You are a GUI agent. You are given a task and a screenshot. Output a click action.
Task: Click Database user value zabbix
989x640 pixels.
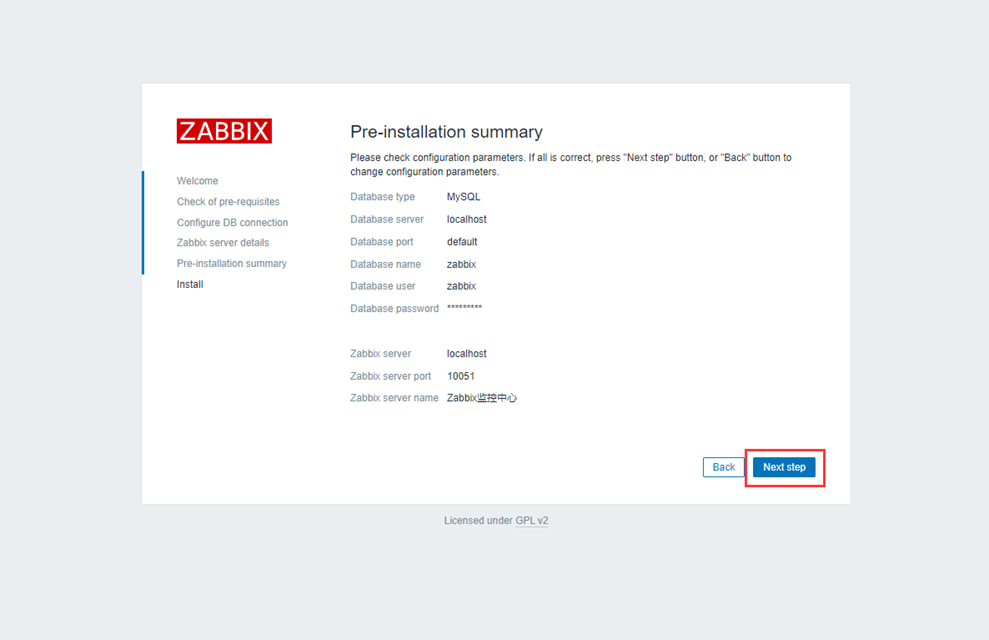[x=462, y=286]
